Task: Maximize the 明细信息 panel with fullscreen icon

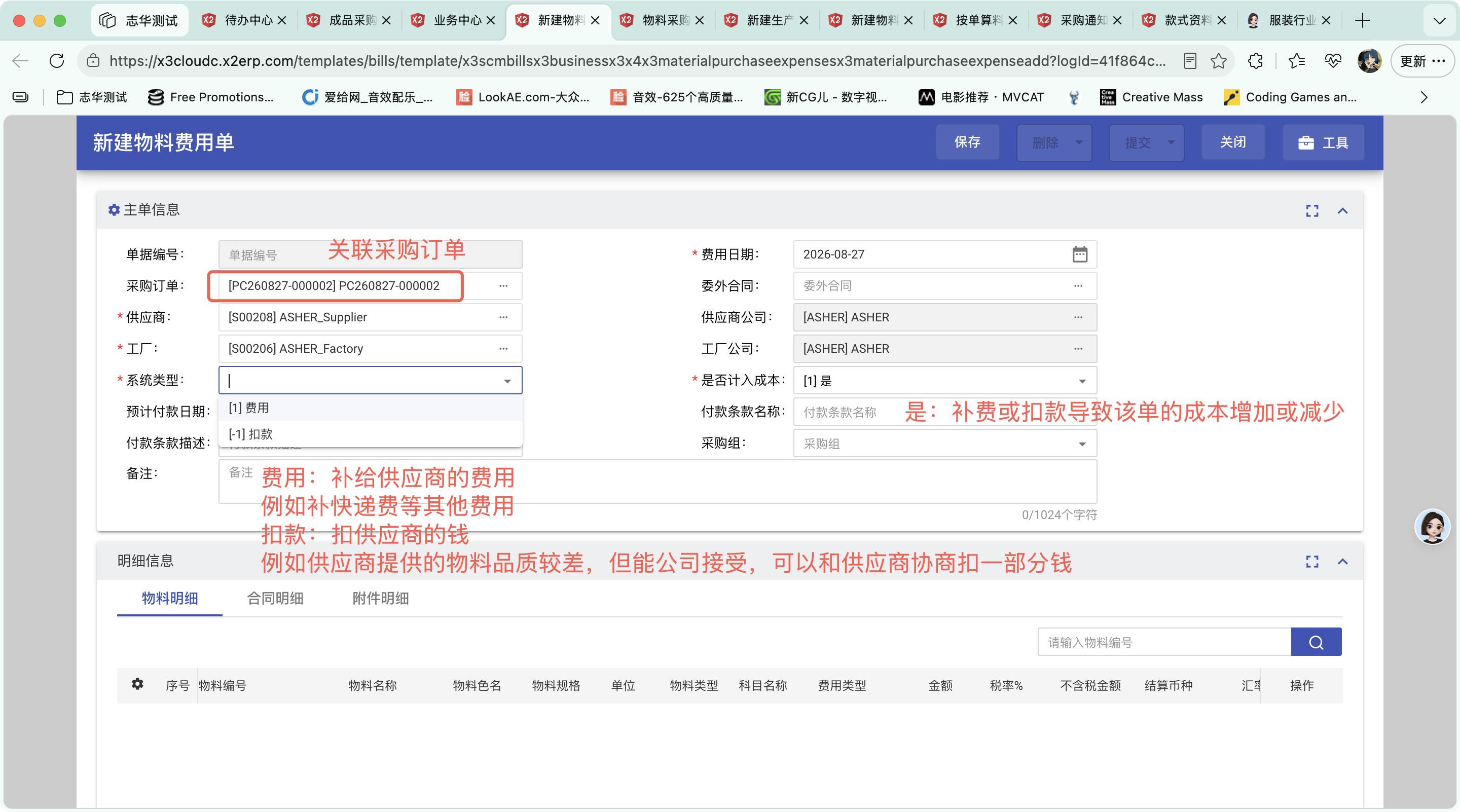Action: pyautogui.click(x=1312, y=562)
